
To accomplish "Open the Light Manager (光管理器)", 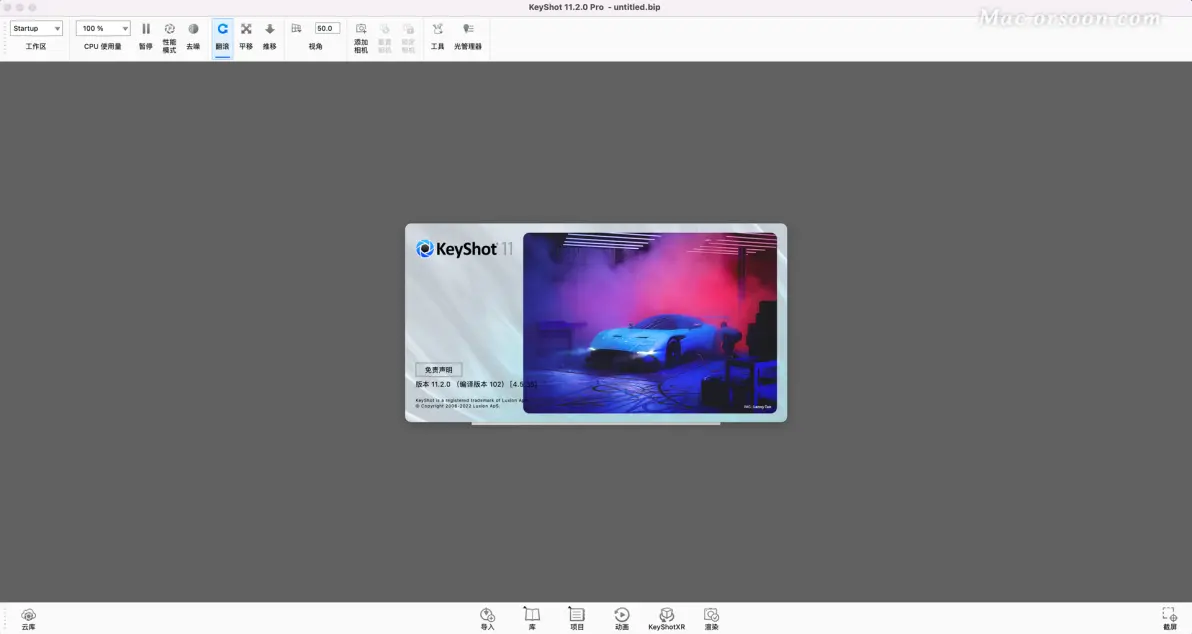I will coord(468,36).
